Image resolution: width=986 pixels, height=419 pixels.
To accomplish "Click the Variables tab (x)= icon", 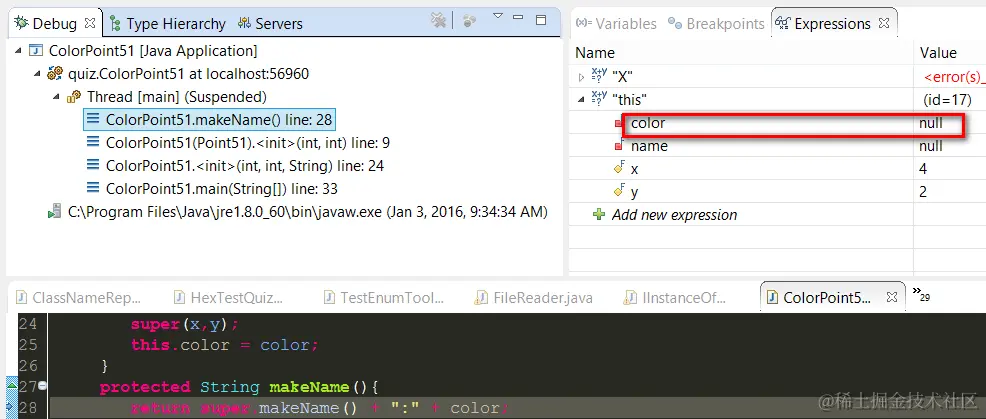I will click(x=584, y=23).
